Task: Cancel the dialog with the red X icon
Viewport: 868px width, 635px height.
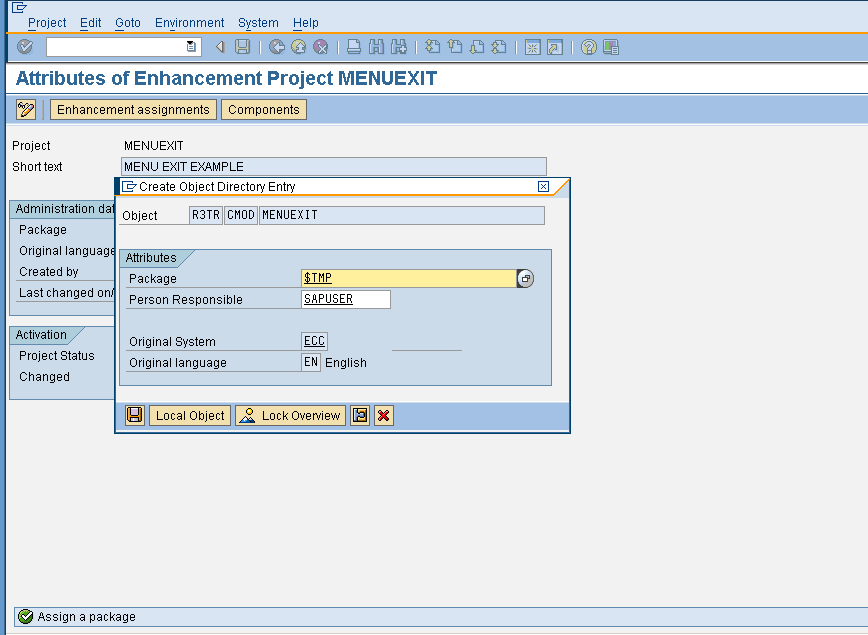Action: pyautogui.click(x=383, y=415)
